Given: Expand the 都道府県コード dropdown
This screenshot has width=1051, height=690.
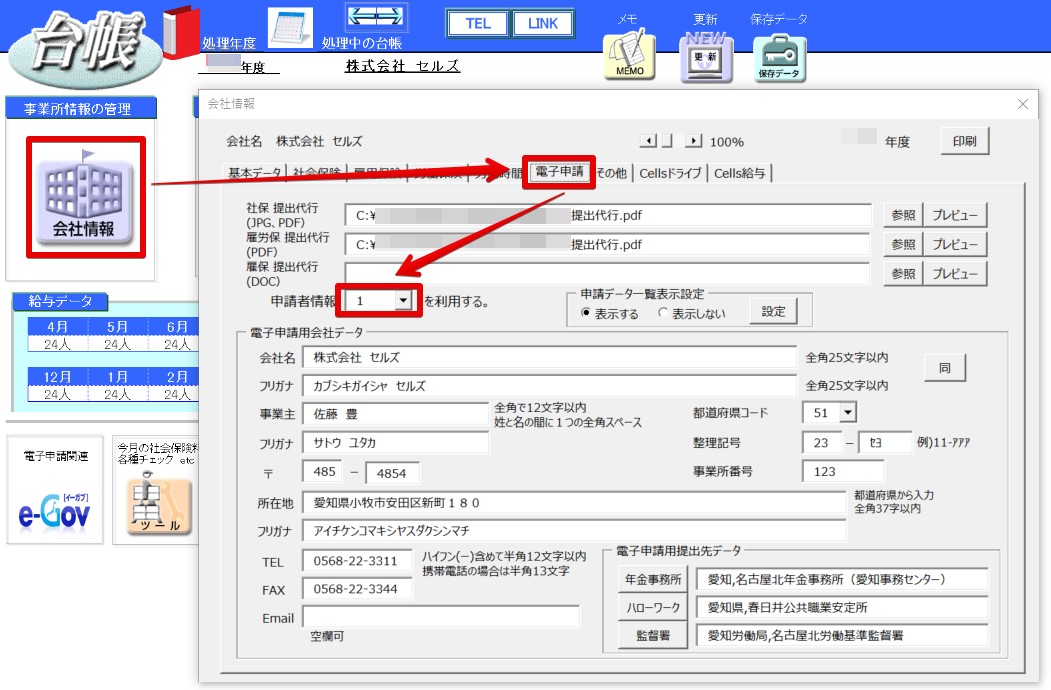Looking at the screenshot, I should 848,412.
